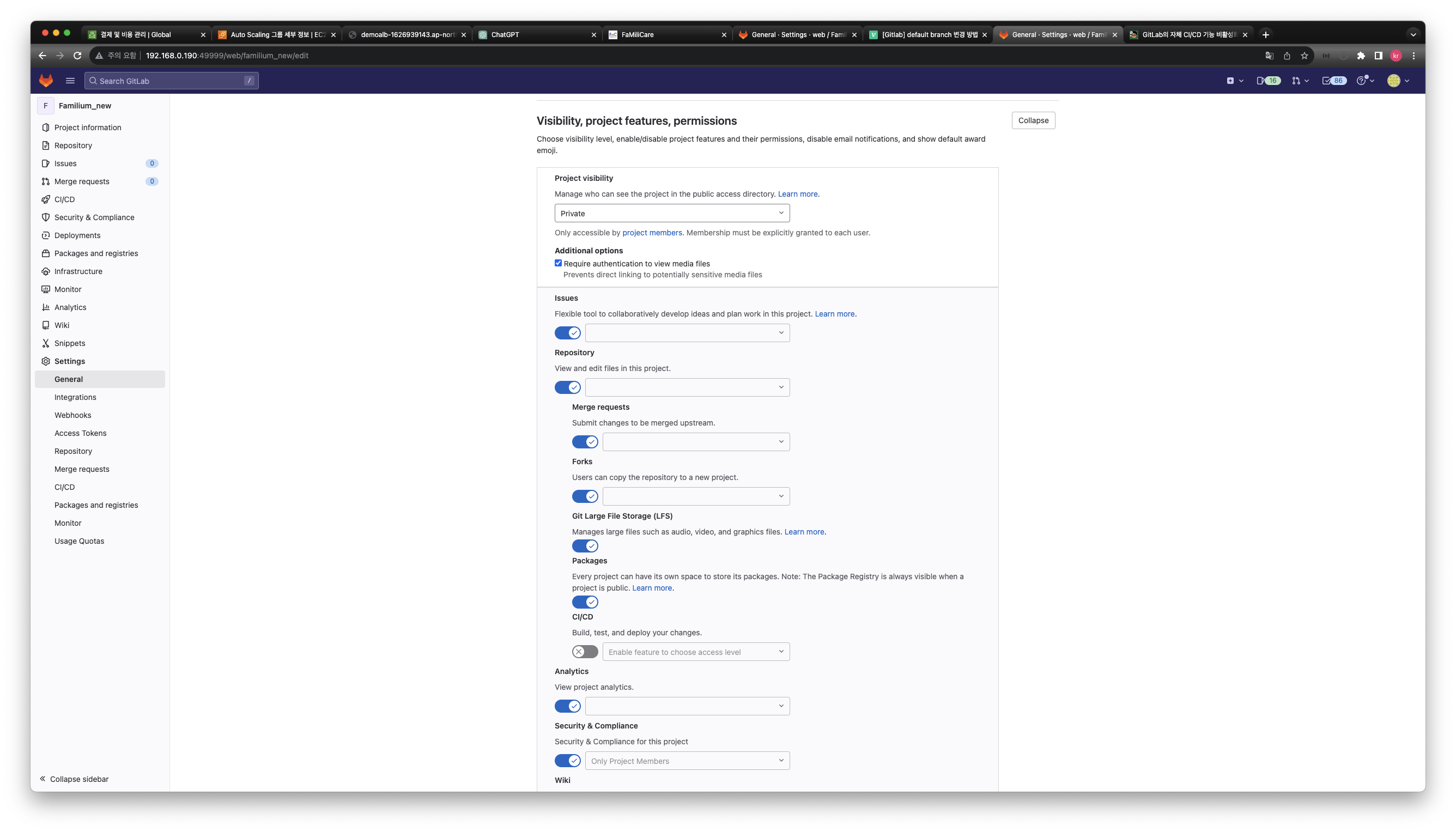Disable Git Large File Storage toggle
Viewport: 1456px width, 832px height.
tap(585, 546)
